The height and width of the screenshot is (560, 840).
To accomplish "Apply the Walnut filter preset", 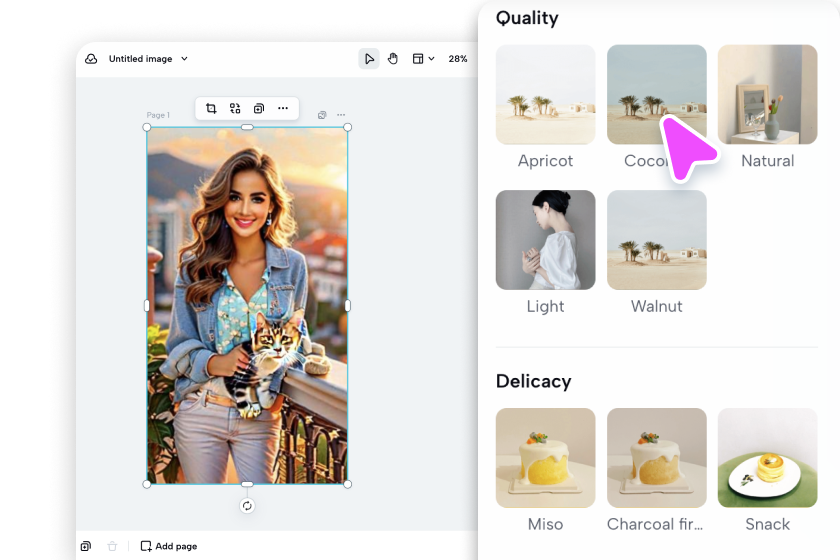I will pyautogui.click(x=656, y=240).
